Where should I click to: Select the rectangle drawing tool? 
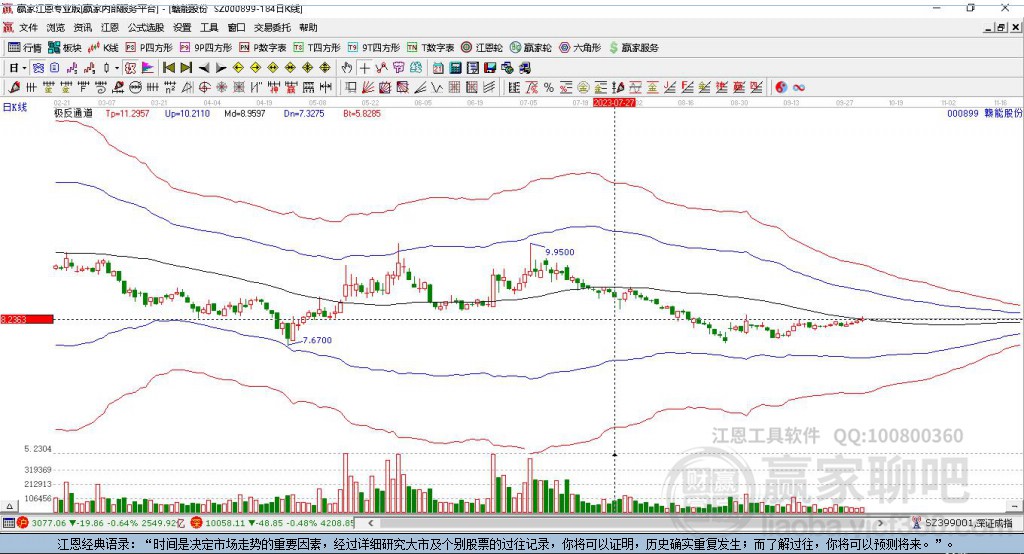click(x=350, y=87)
